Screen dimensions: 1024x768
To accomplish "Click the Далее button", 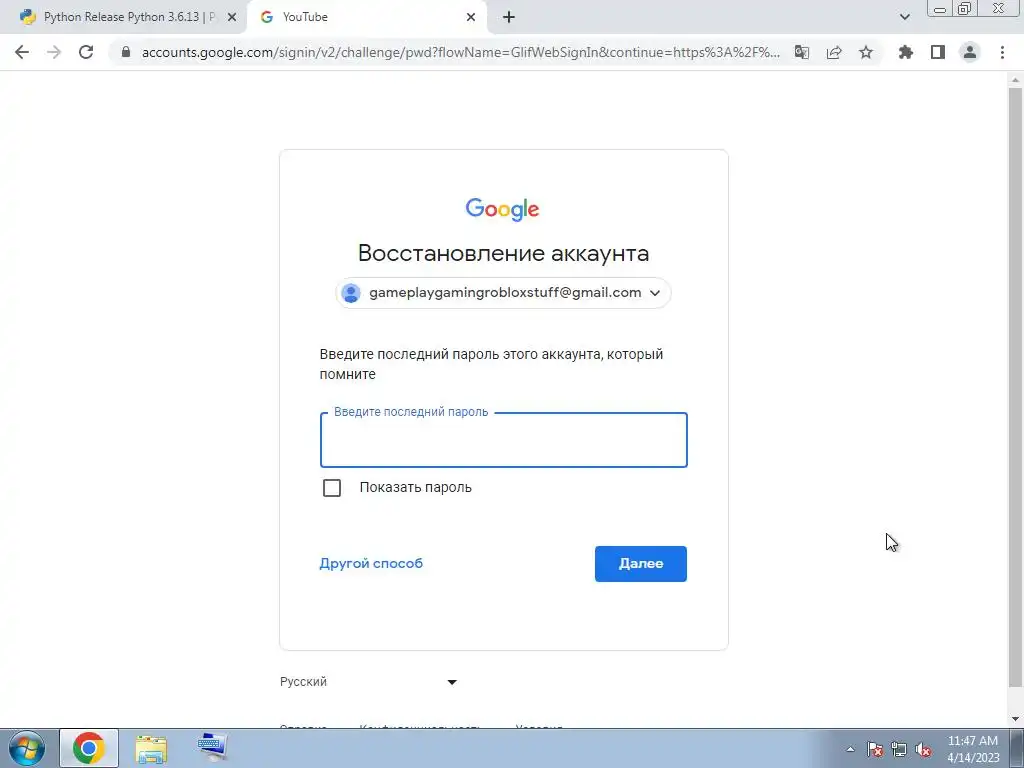I will coord(641,564).
